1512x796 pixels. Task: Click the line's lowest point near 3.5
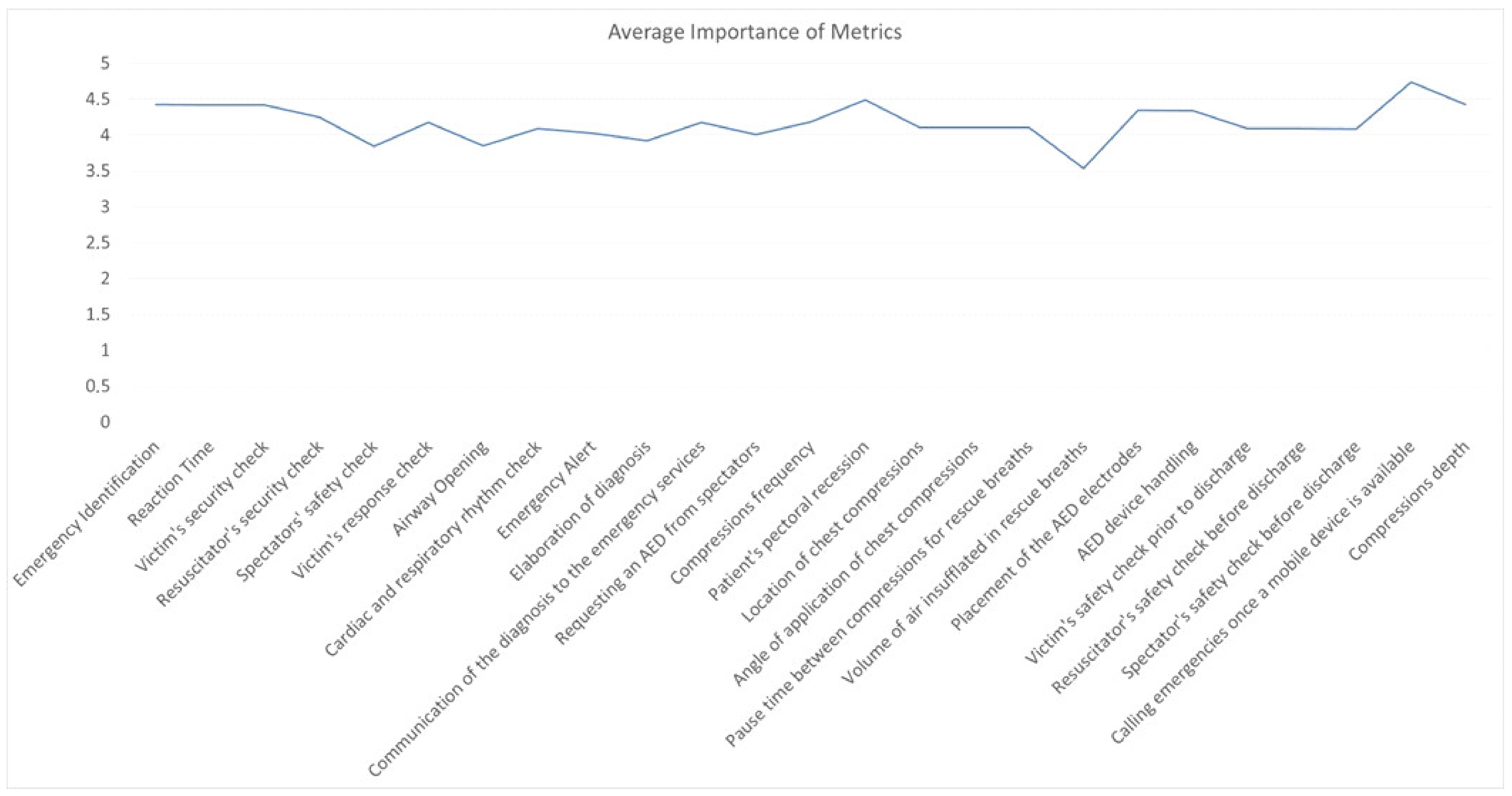1083,168
